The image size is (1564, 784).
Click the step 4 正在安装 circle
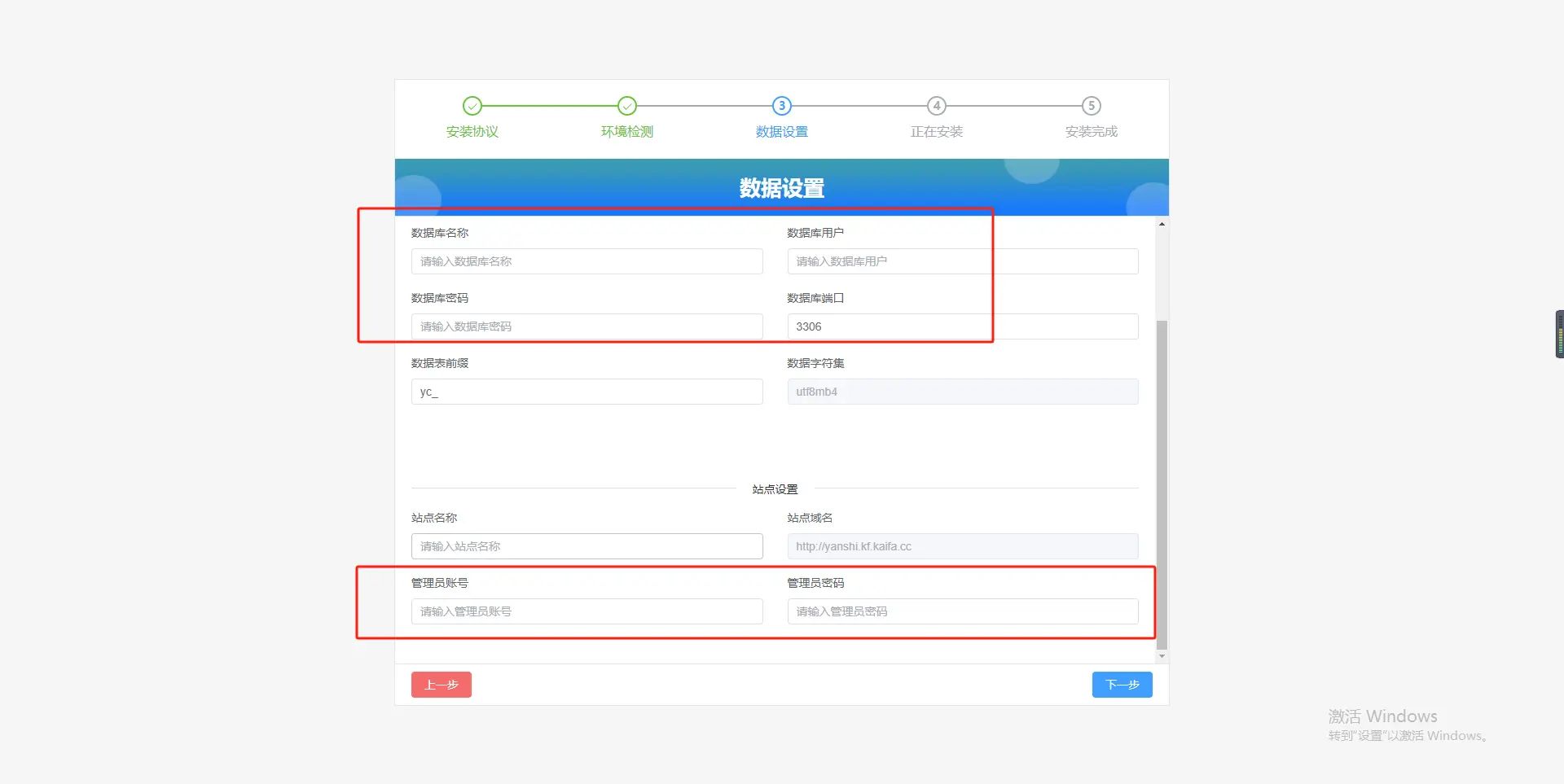(x=937, y=106)
